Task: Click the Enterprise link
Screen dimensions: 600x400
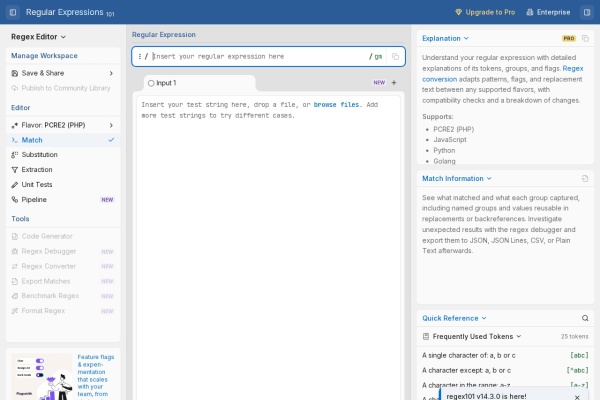Action: 548,12
